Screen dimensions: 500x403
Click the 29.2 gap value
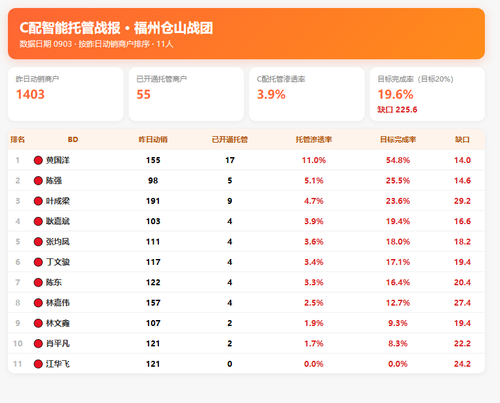click(x=462, y=201)
